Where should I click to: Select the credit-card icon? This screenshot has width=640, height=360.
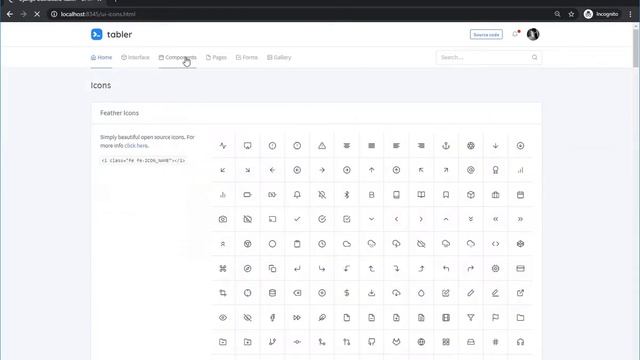click(x=520, y=269)
